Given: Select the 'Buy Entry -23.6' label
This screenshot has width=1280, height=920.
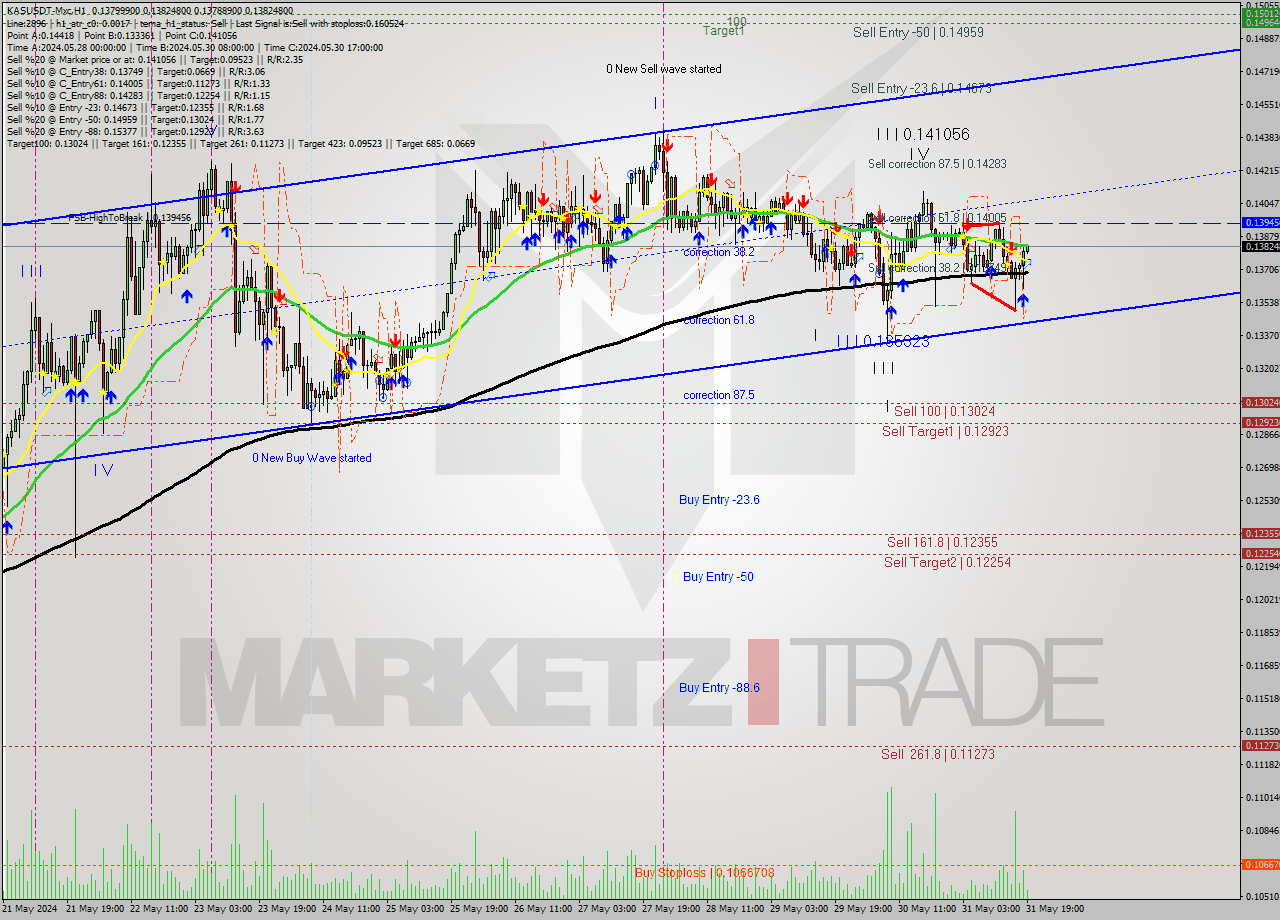Looking at the screenshot, I should (719, 499).
